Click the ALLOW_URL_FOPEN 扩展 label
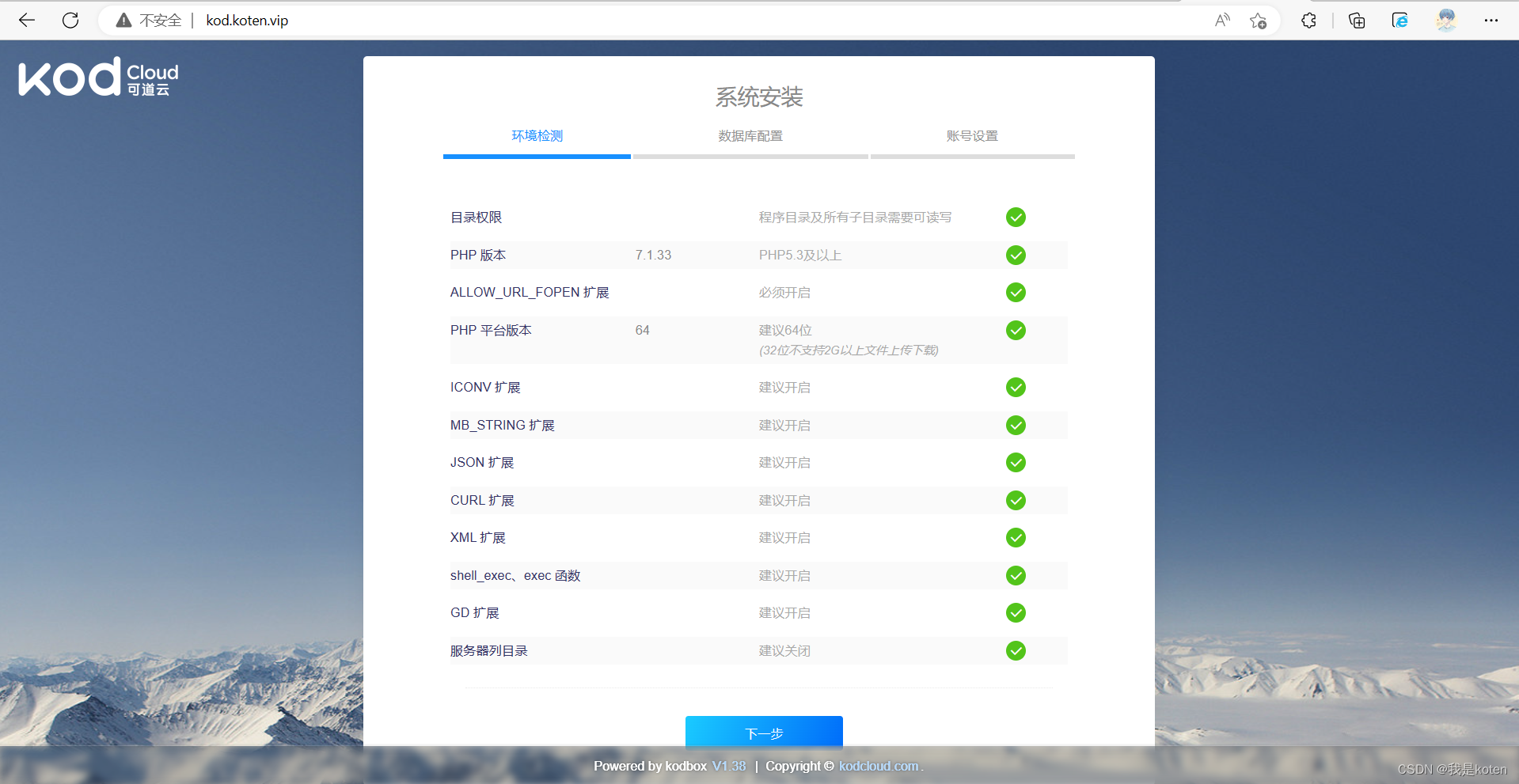The height and width of the screenshot is (784, 1519). tap(530, 293)
